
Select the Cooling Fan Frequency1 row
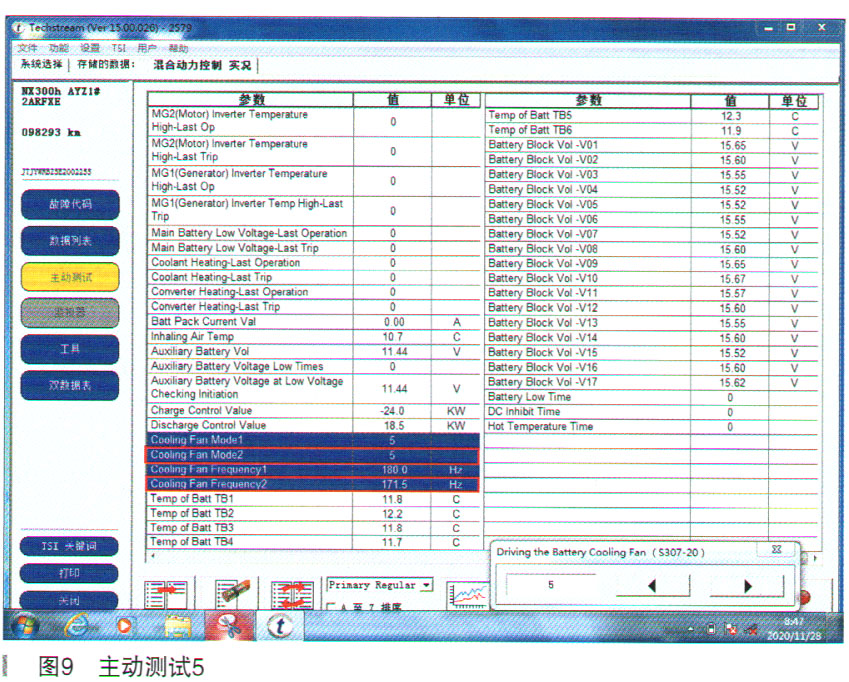tap(313, 469)
